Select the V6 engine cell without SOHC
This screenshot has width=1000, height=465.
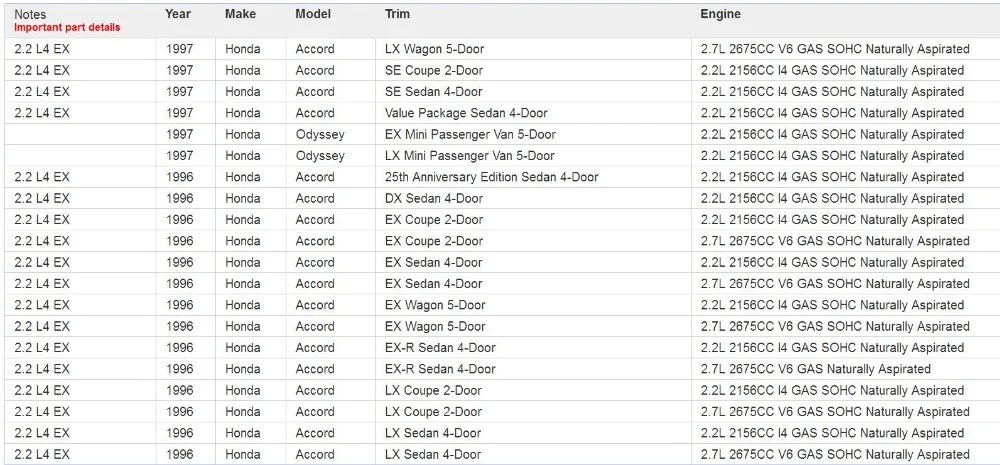(815, 369)
